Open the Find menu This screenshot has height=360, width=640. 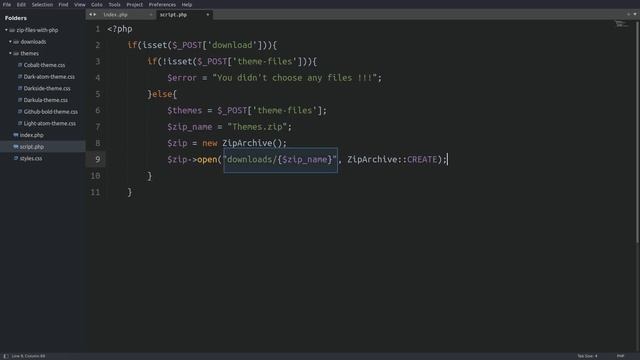pos(63,4)
